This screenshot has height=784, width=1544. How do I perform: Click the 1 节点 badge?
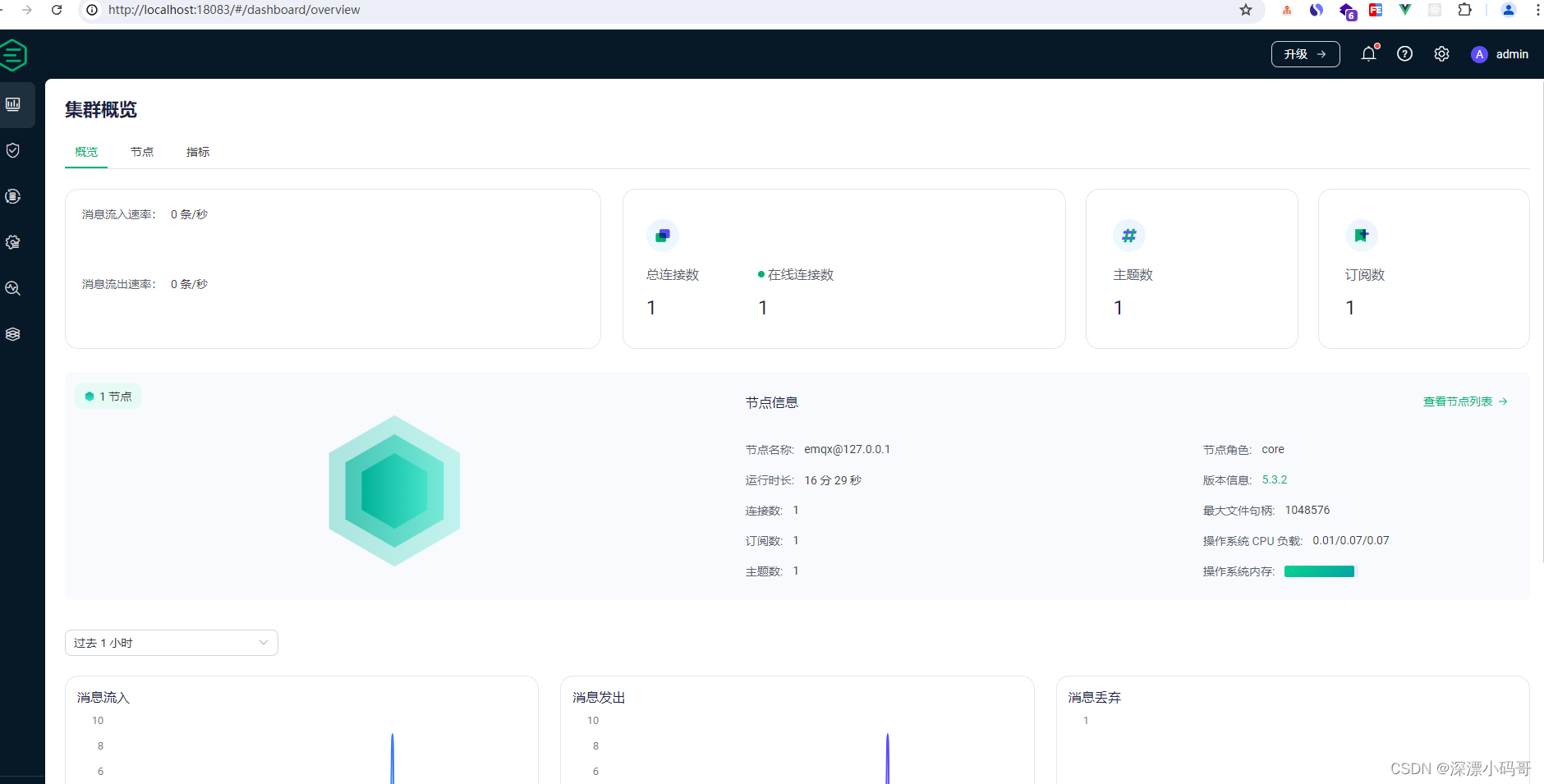[108, 397]
